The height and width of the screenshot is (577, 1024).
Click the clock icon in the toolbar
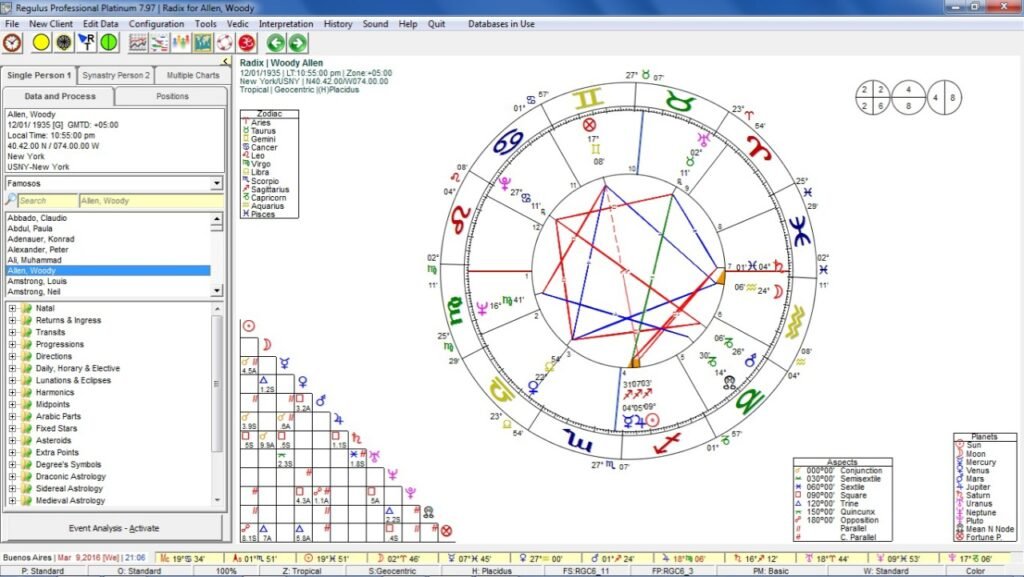point(12,43)
